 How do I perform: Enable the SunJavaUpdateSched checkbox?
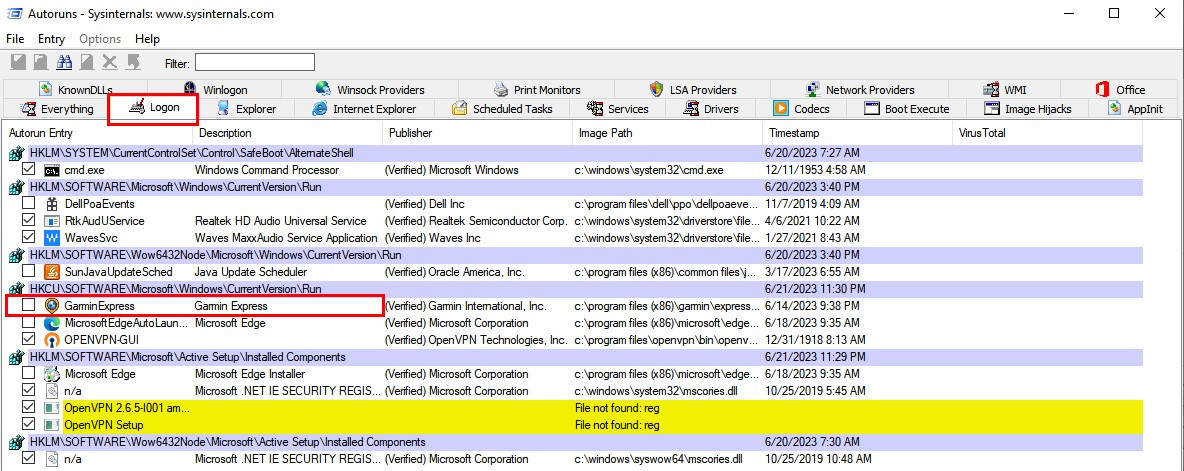pos(29,271)
